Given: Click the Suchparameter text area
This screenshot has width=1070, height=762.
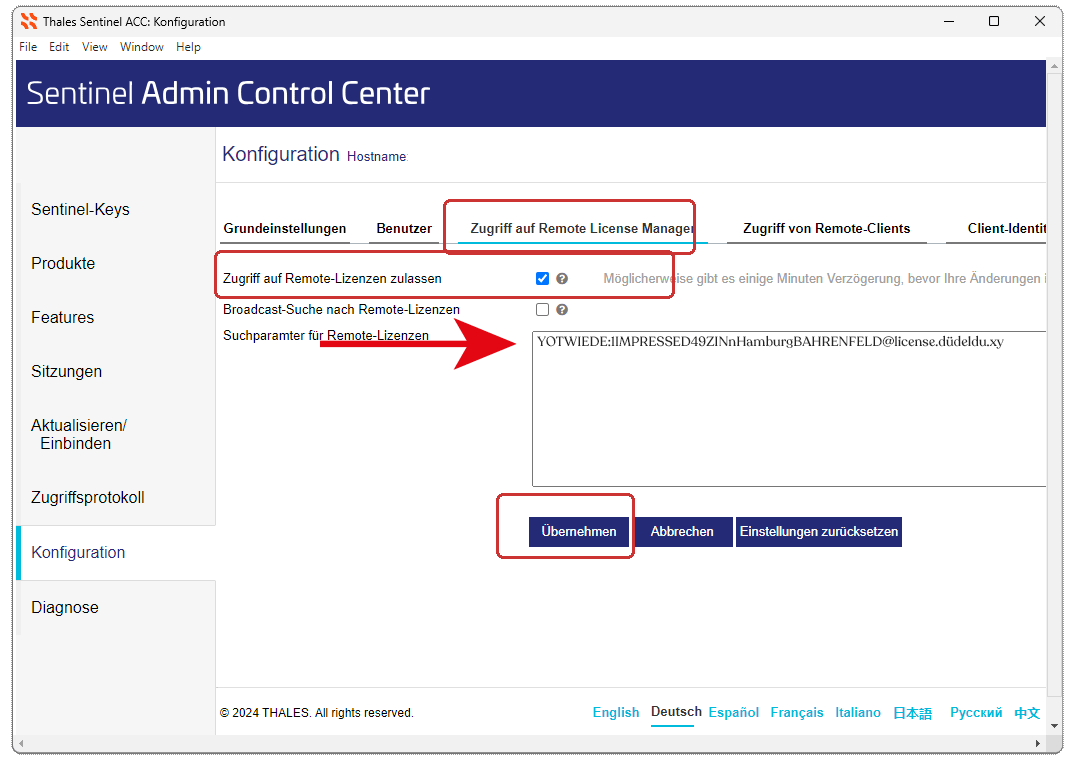Looking at the screenshot, I should tap(788, 420).
